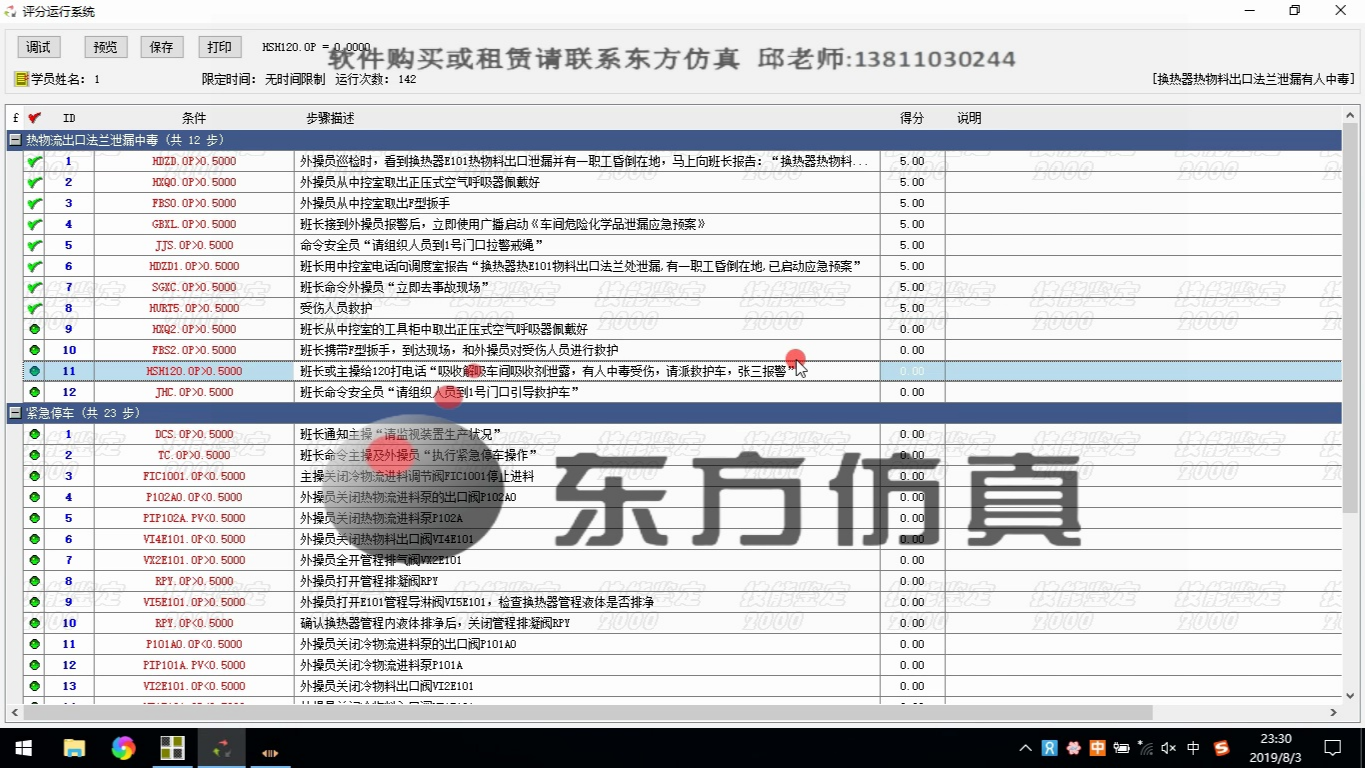Screen dimensions: 1365x768
Task: Click the green dot icon of step VI4E101.OP<0.5000
Action: (x=35, y=539)
